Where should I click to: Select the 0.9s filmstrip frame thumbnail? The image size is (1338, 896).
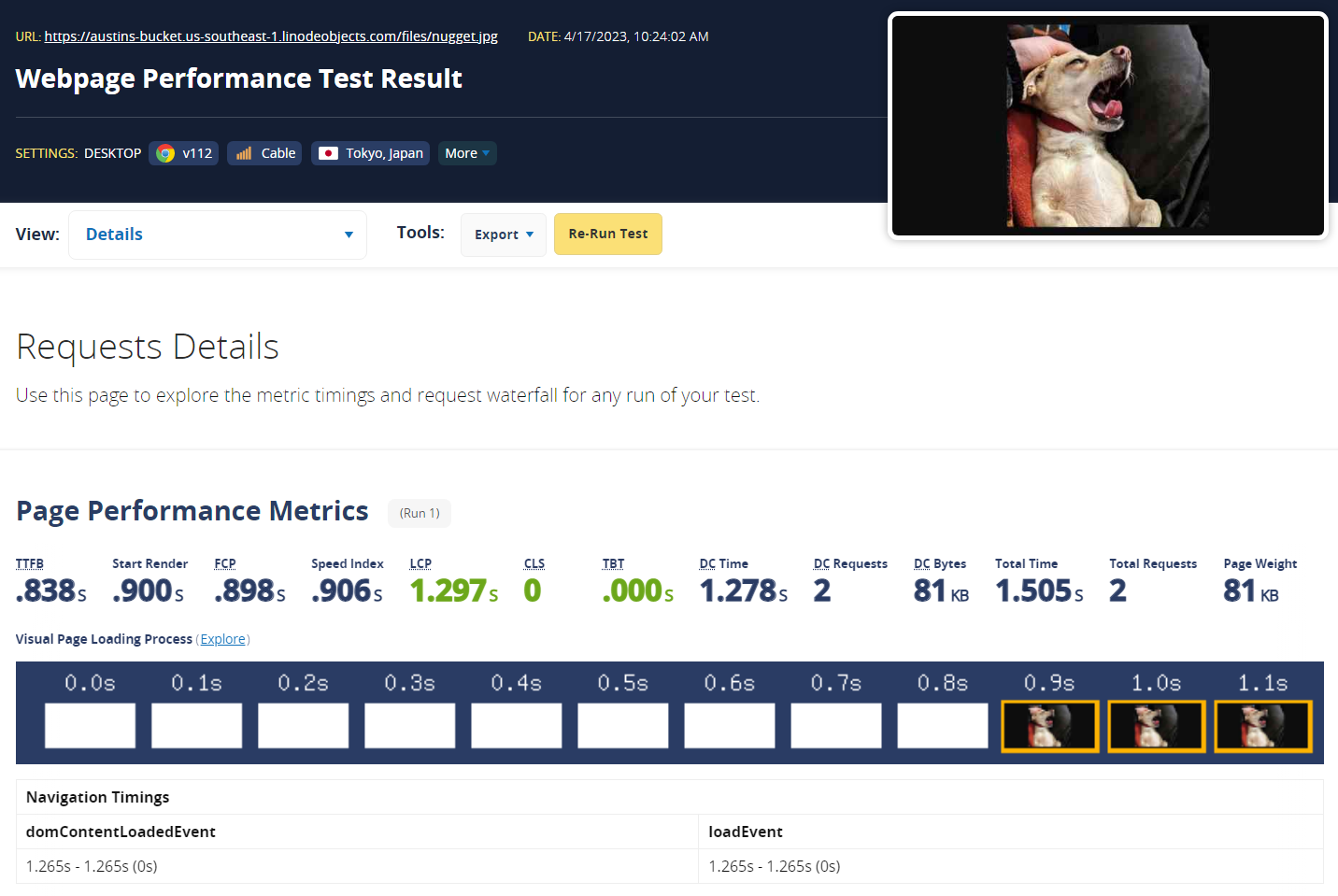click(x=1049, y=726)
